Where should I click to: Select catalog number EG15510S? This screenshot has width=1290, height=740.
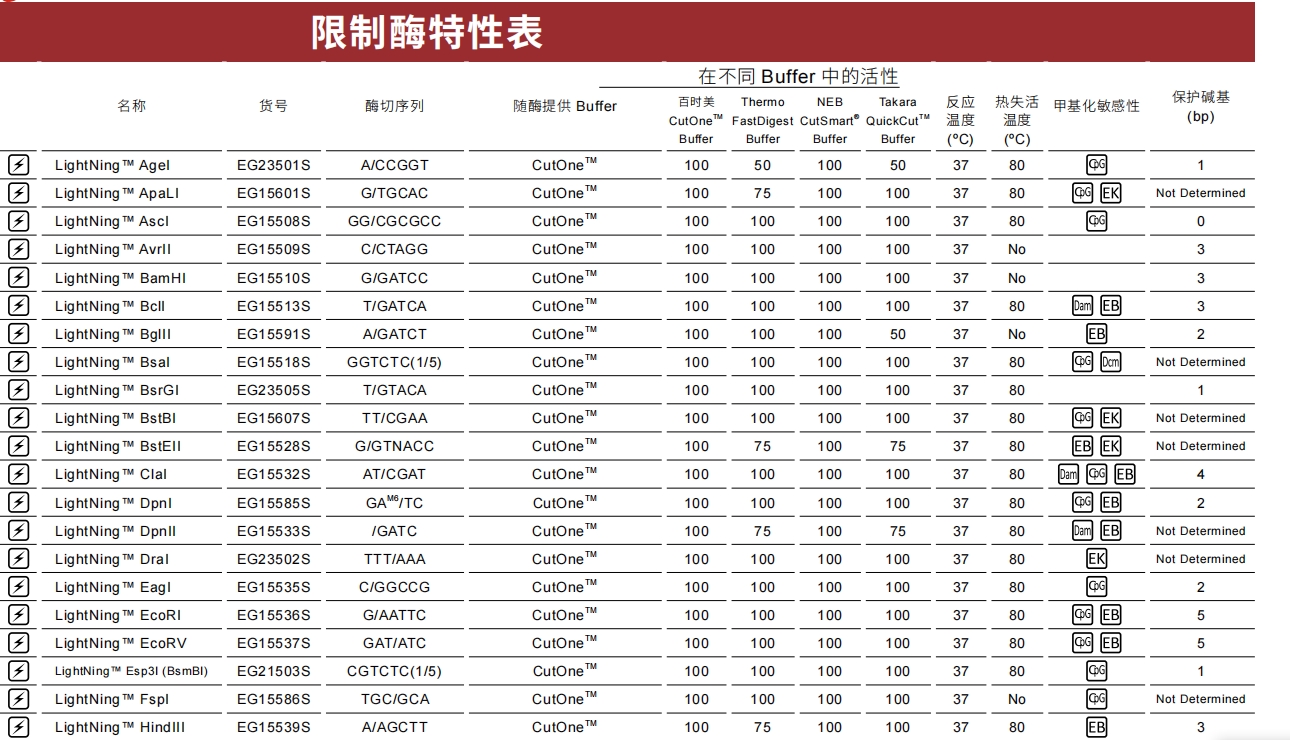273,278
